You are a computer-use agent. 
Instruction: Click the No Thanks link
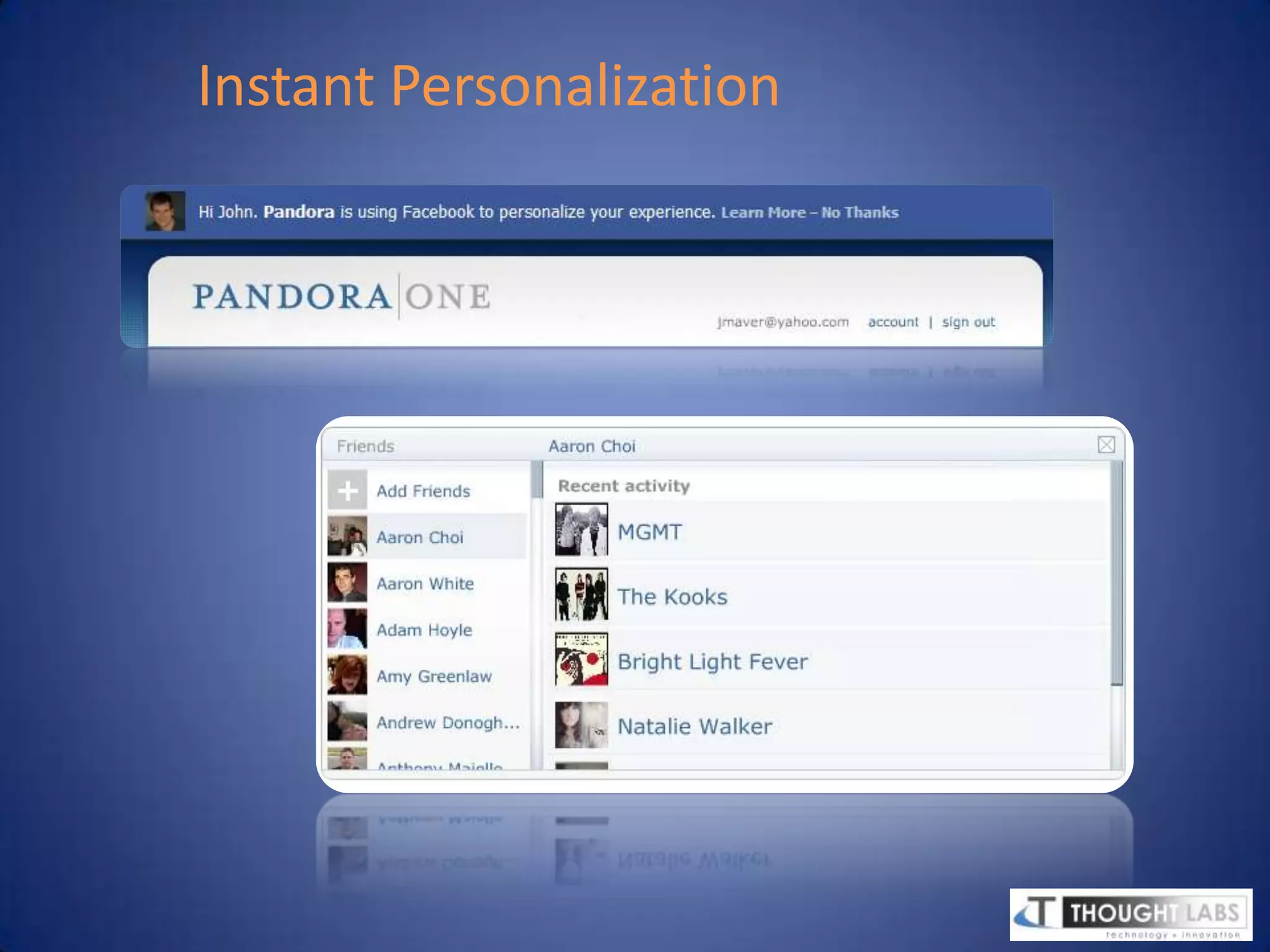pos(859,213)
